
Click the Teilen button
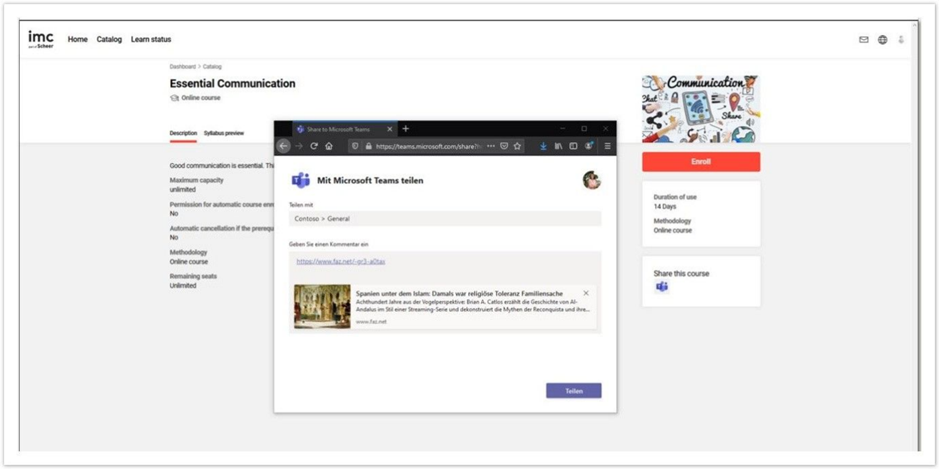pyautogui.click(x=573, y=391)
